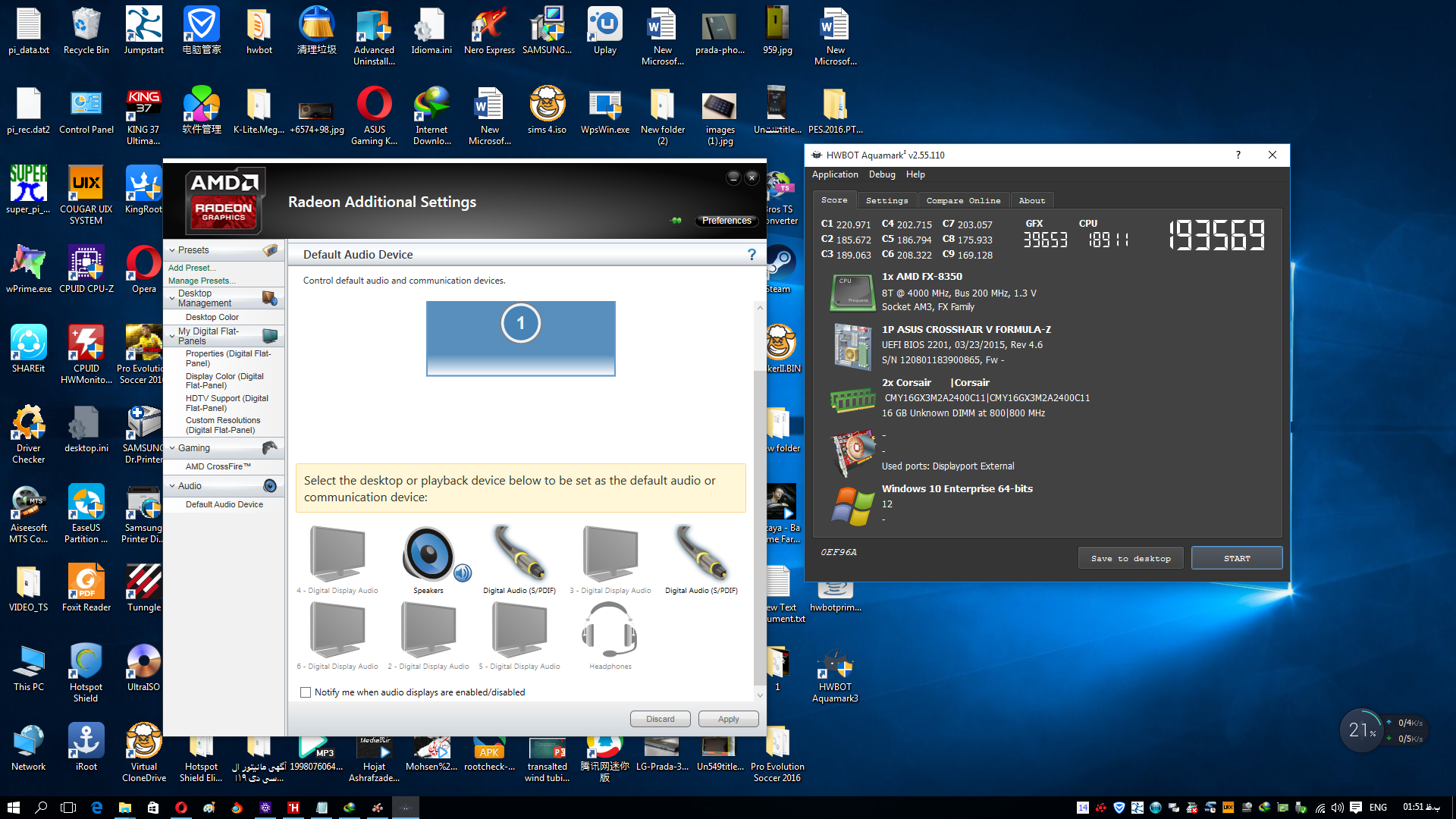Collapse the Gaming section
This screenshot has height=819, width=1456.
(x=172, y=448)
